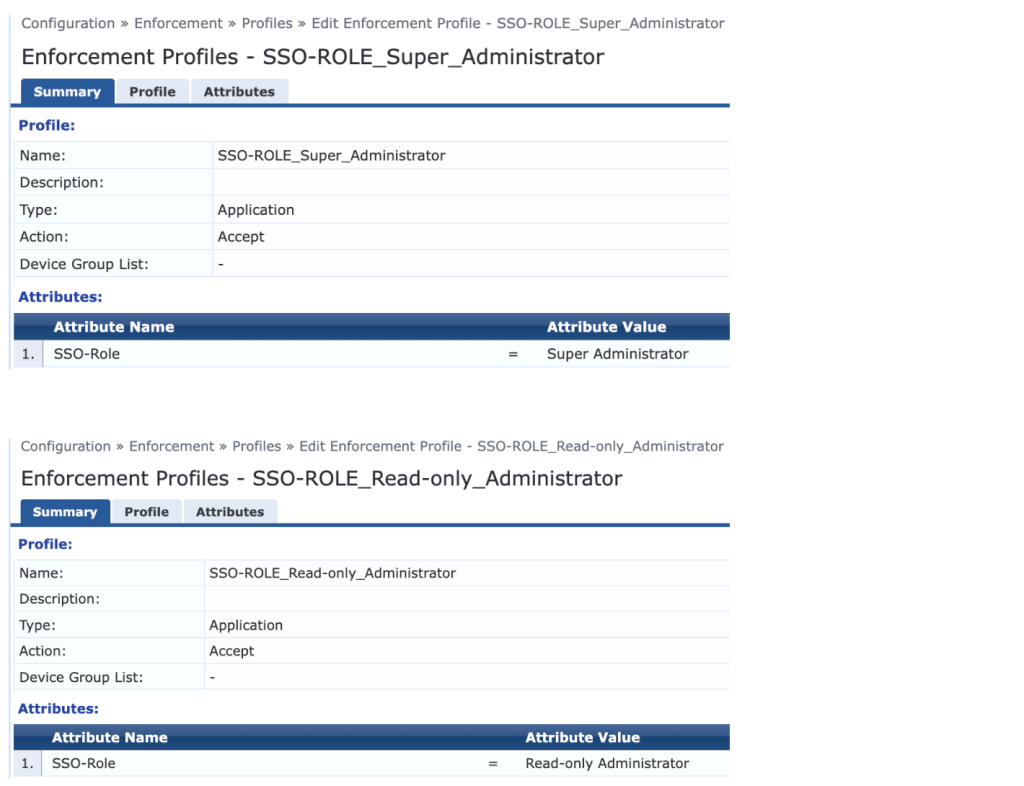Select the SSO-Role attribute name for Read-only Administrator
1024x786 pixels.
(84, 763)
